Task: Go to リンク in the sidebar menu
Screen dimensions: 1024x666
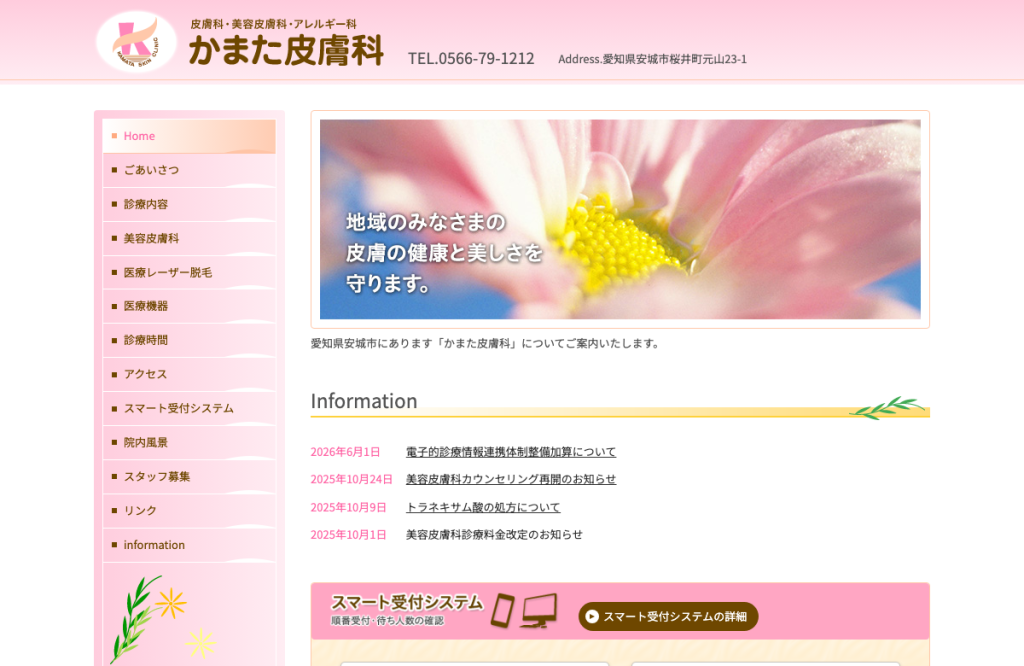Action: 189,511
